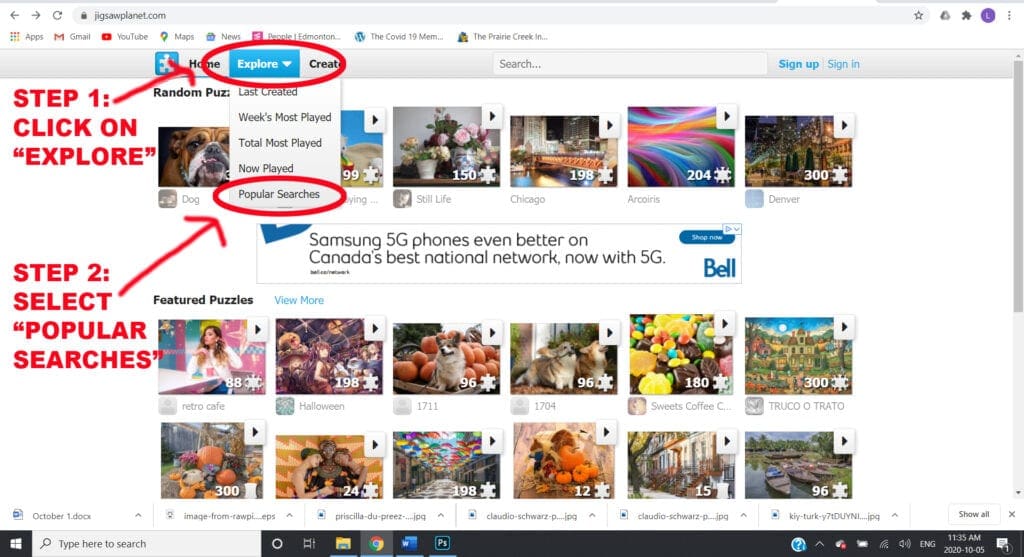
Task: Close the downloads bar
Action: pyautogui.click(x=1012, y=515)
